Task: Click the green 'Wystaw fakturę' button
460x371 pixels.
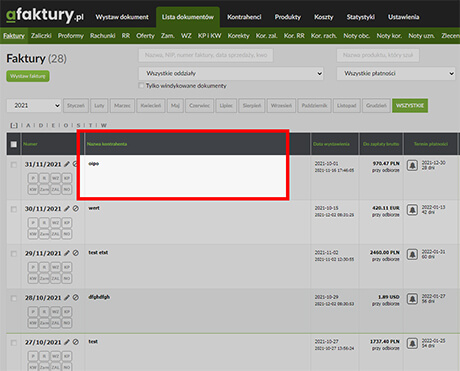Action: click(x=28, y=76)
